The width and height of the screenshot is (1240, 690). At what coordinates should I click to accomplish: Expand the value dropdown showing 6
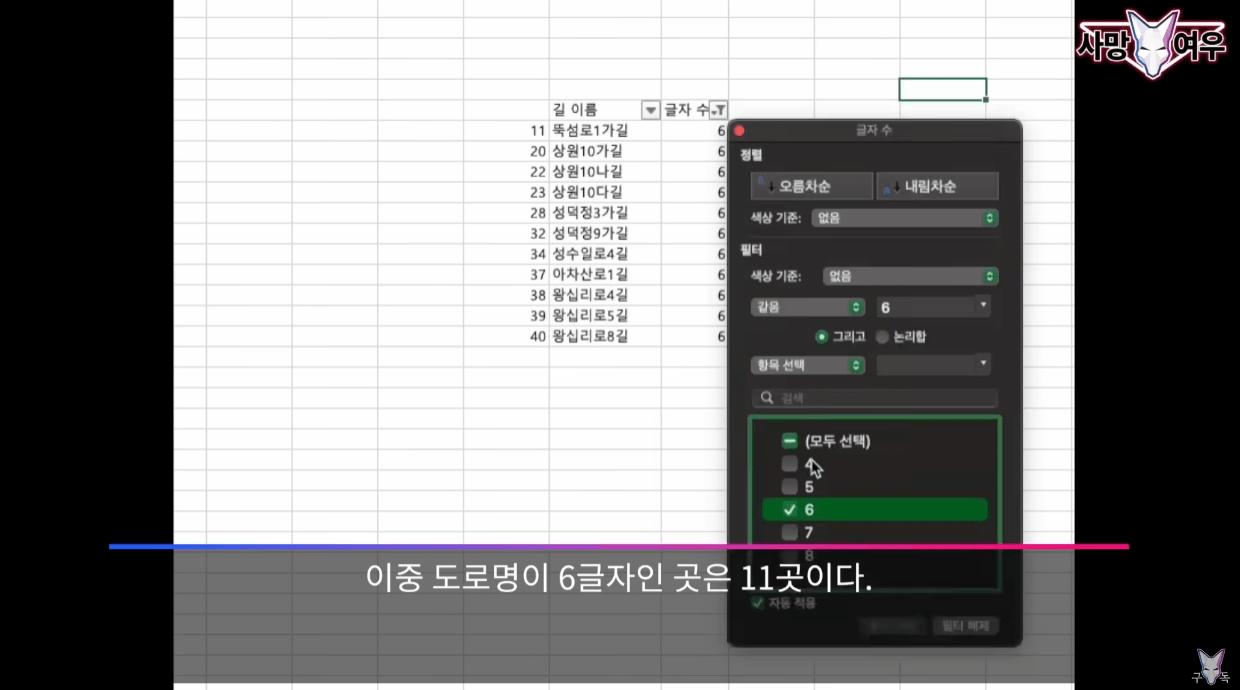click(984, 307)
